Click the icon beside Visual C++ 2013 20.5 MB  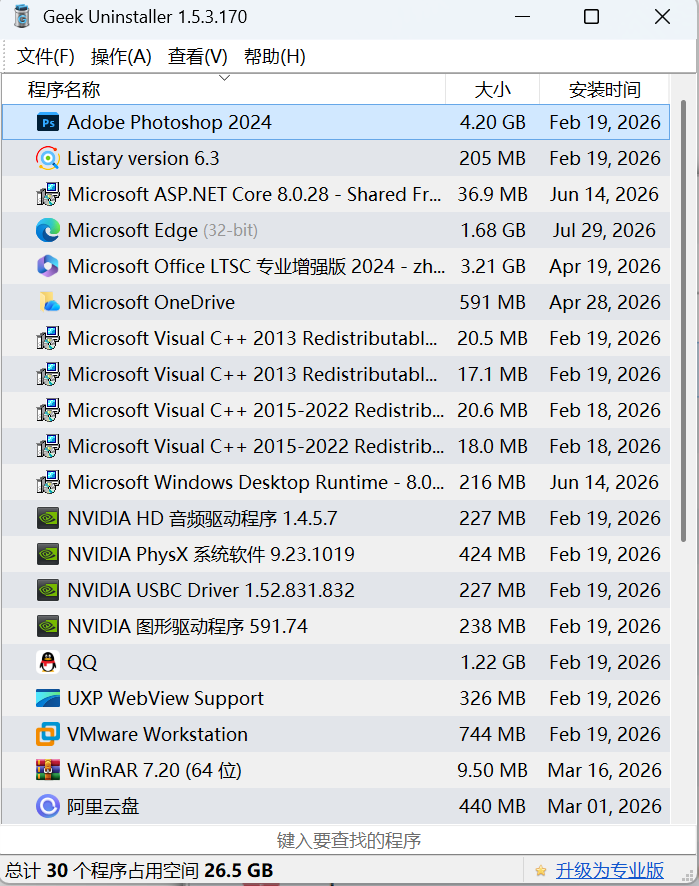48,338
